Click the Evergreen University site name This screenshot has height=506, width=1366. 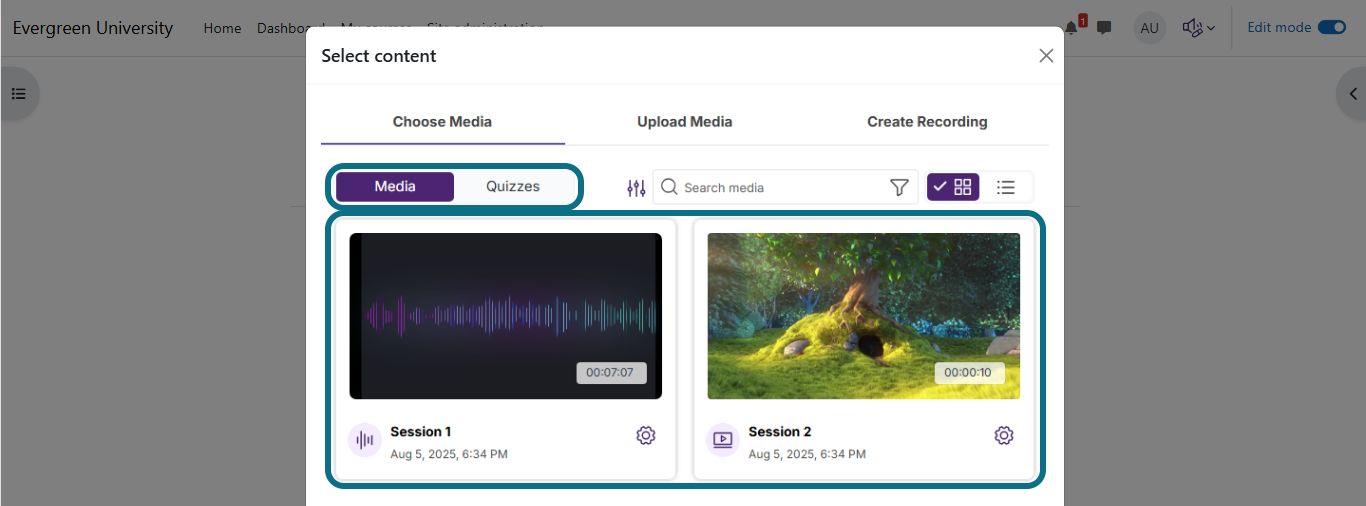coord(93,28)
